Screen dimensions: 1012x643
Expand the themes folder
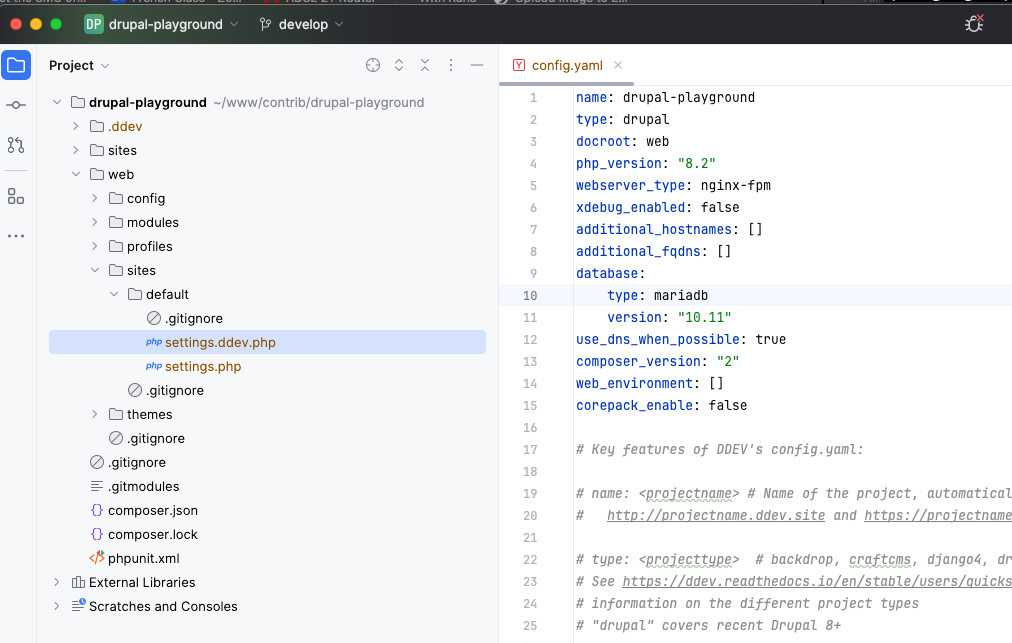pyautogui.click(x=95, y=414)
